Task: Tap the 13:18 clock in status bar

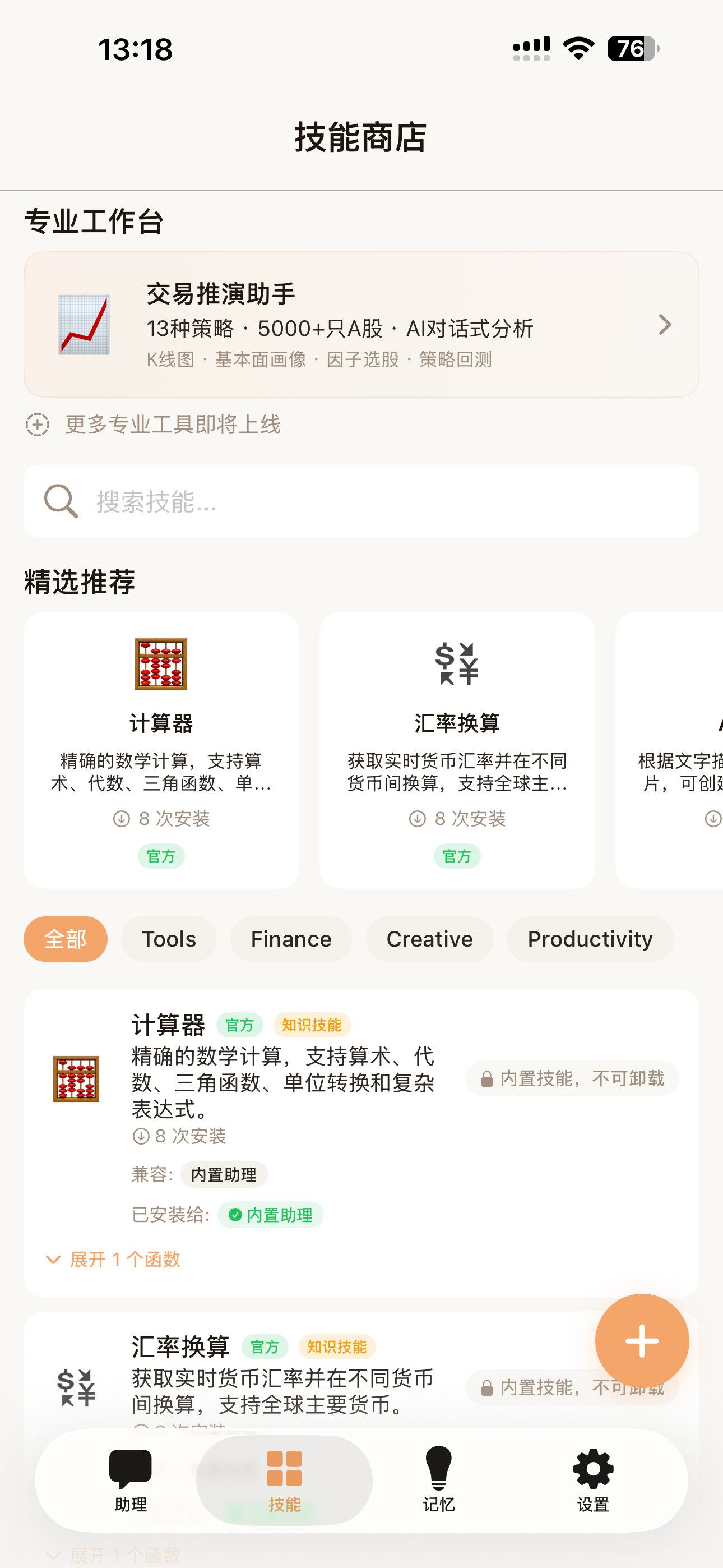Action: coord(136,49)
